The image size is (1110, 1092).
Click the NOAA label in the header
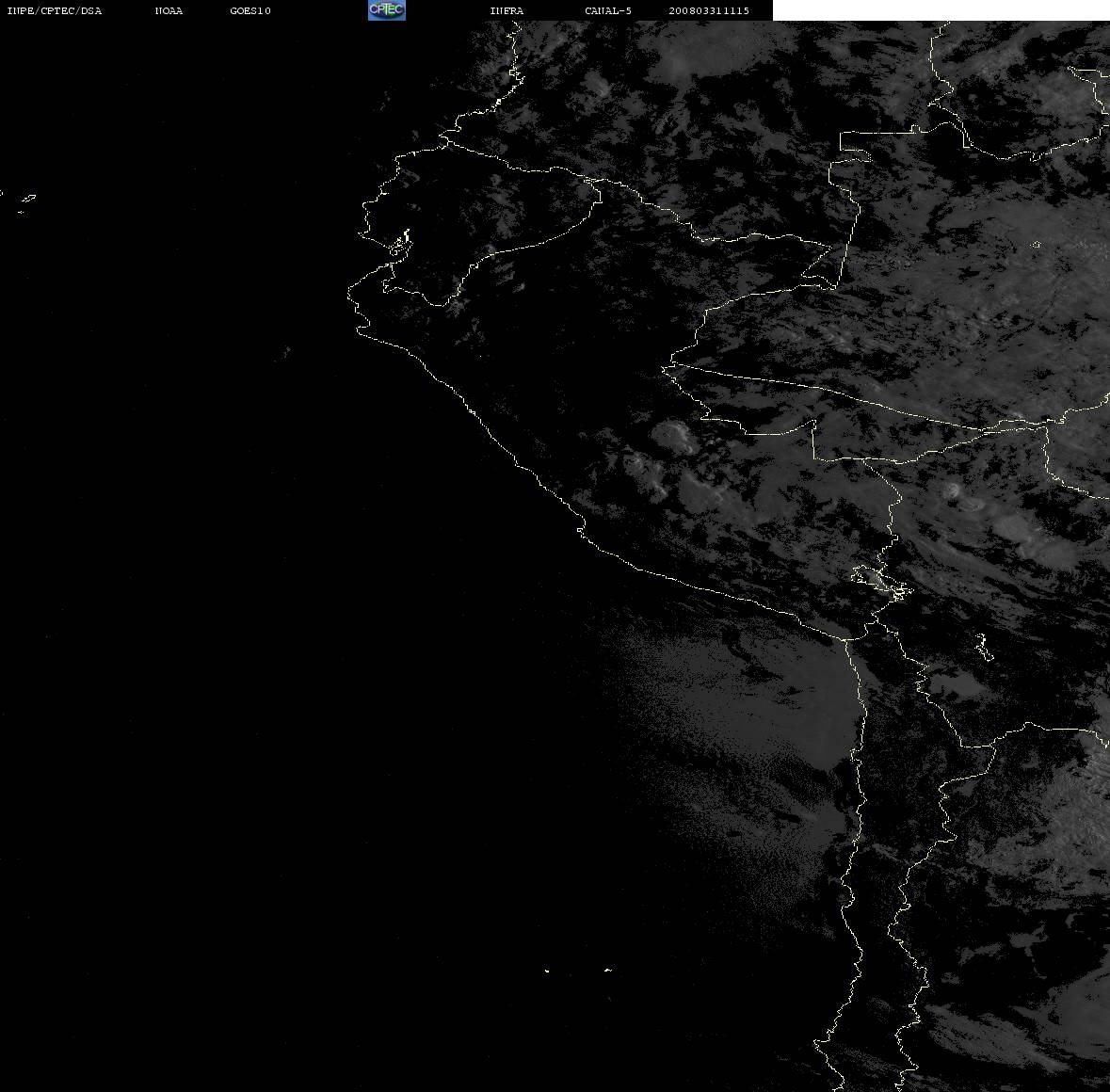coord(169,10)
